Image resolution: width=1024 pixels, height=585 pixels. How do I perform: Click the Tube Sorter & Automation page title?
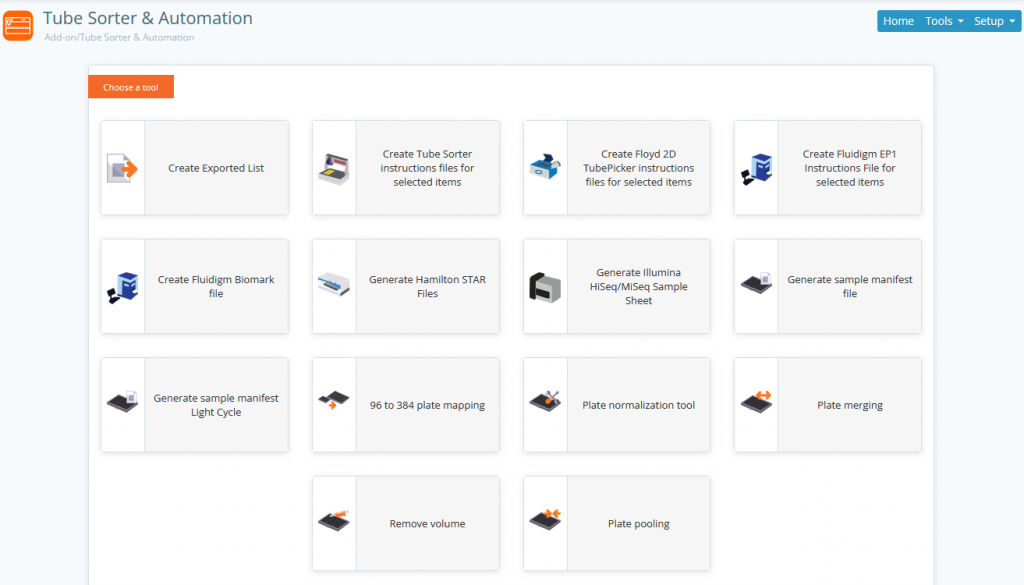[x=148, y=18]
